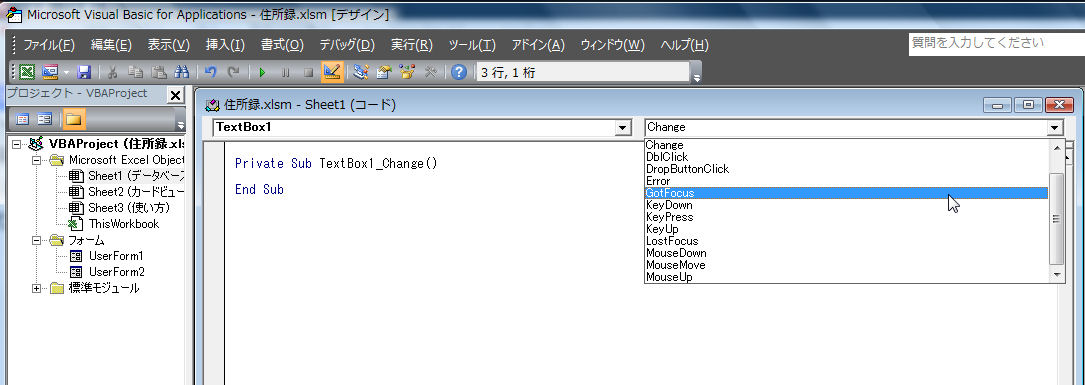Select KeyUp in the procedure list

(x=846, y=229)
